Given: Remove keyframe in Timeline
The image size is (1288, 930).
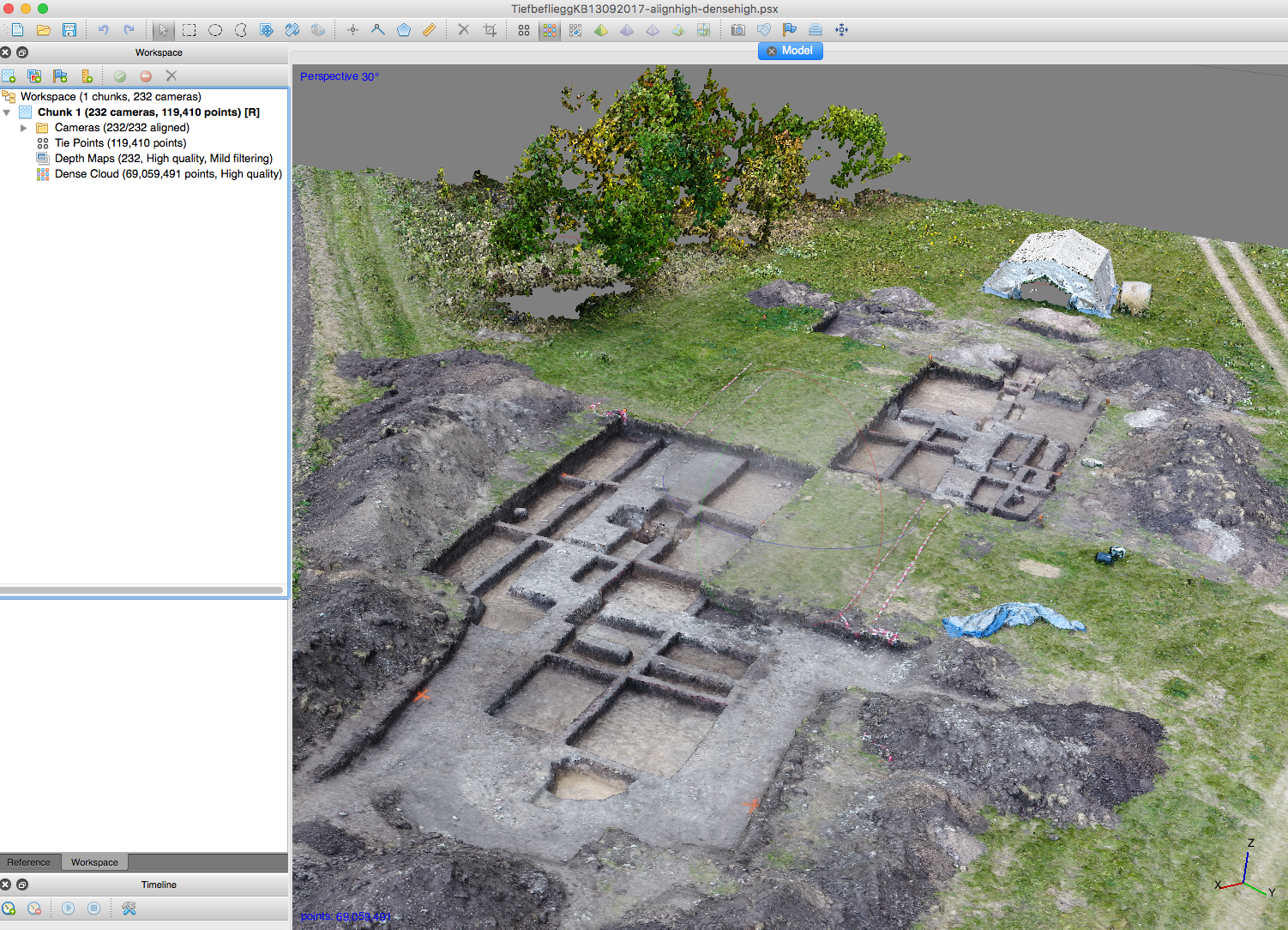Looking at the screenshot, I should [34, 909].
